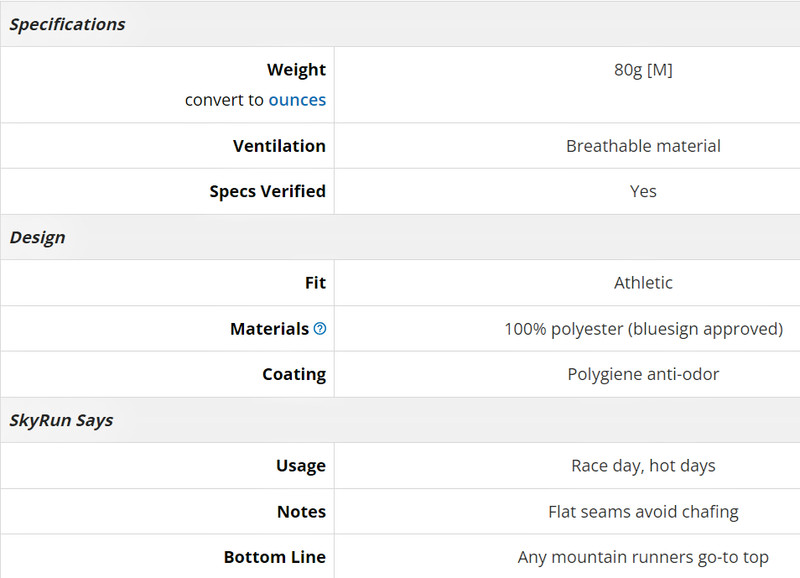800x578 pixels.
Task: Select the Polygiene anti-odor value
Action: point(643,374)
